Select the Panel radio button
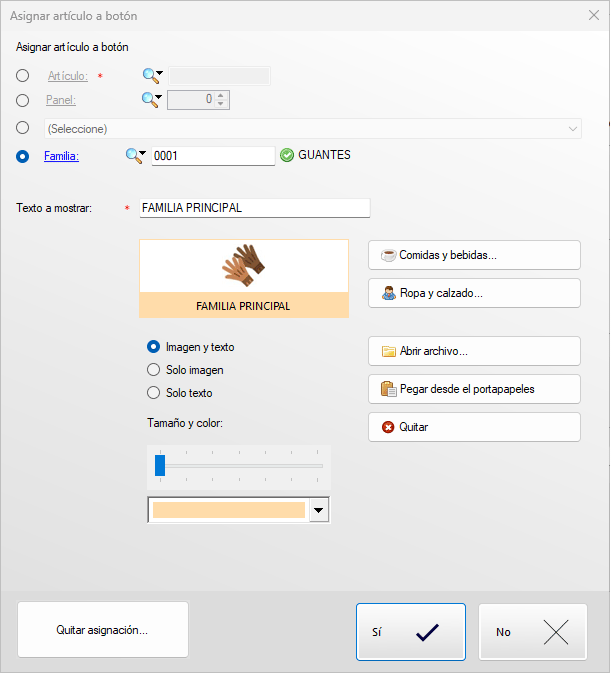This screenshot has height=673, width=615. tap(23, 99)
